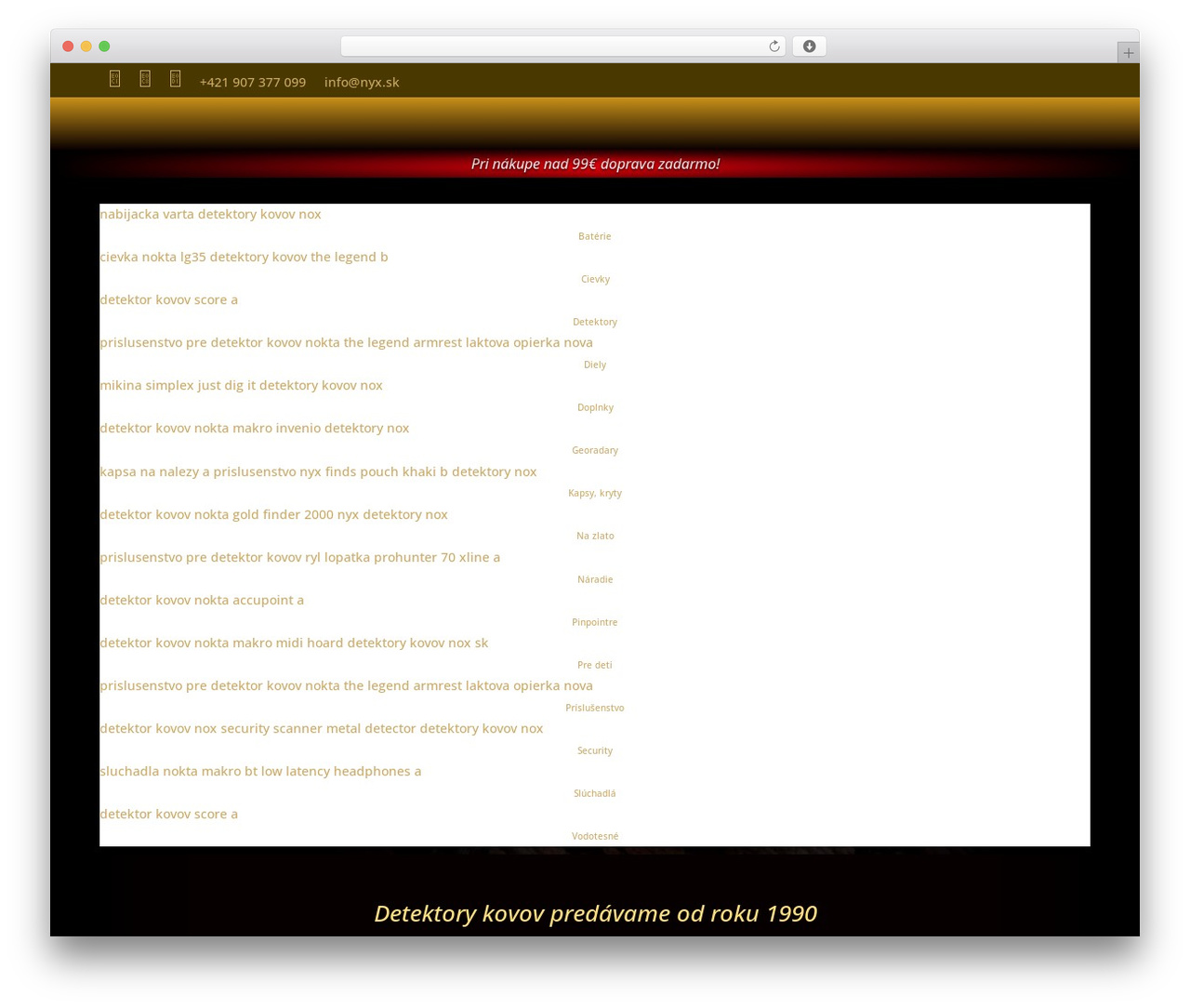The height and width of the screenshot is (1008, 1190).
Task: Open 'makro midi hoard' detector link
Action: click(294, 643)
